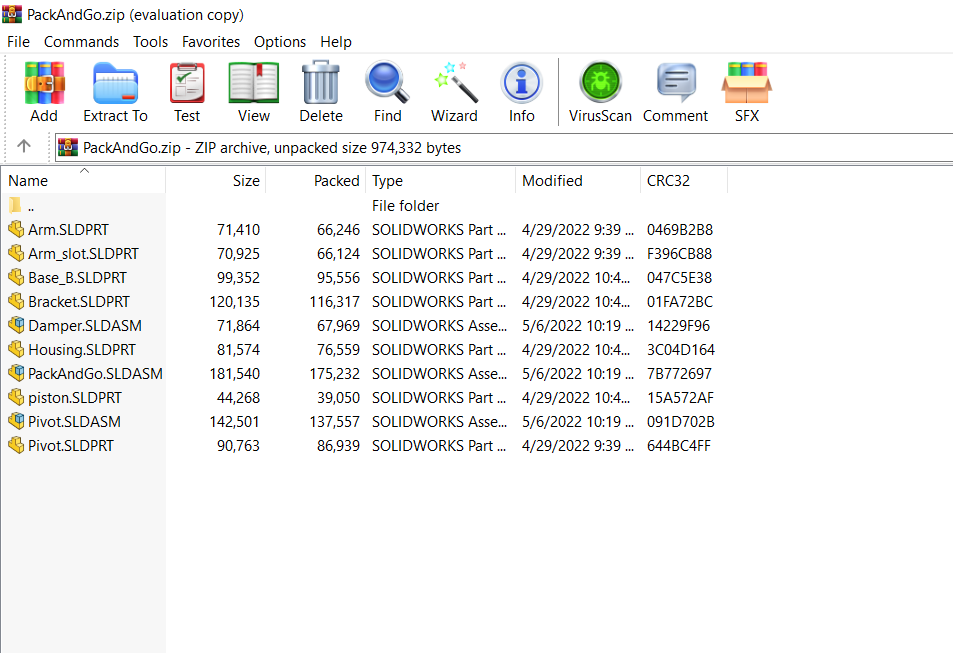Screen dimensions: 953x653
Task: Click the PackAndGo.SLDASM assembly icon
Action: 16,373
